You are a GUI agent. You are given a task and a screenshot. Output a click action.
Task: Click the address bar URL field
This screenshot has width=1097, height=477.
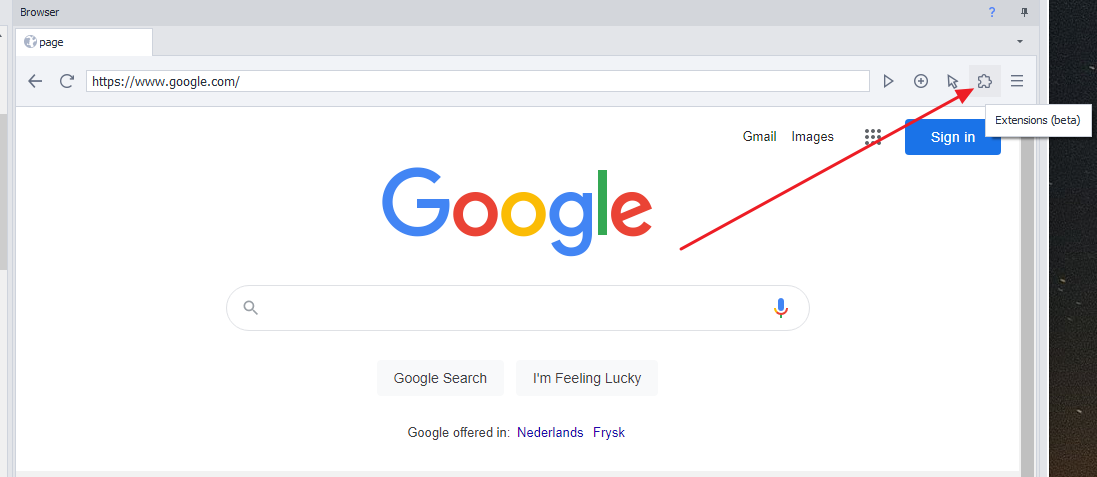click(x=477, y=81)
